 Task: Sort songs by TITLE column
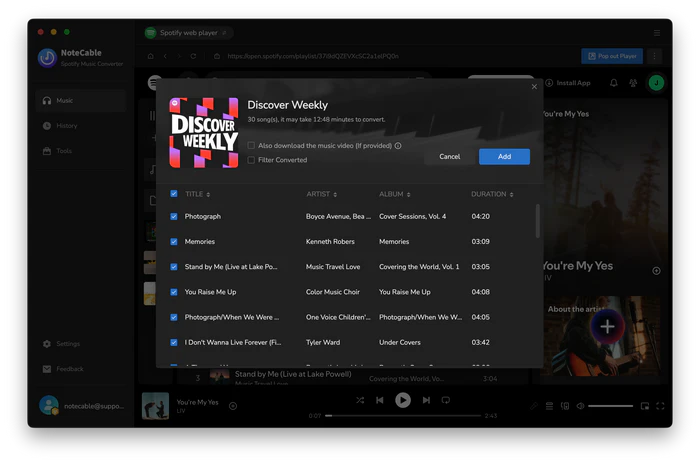[197, 194]
